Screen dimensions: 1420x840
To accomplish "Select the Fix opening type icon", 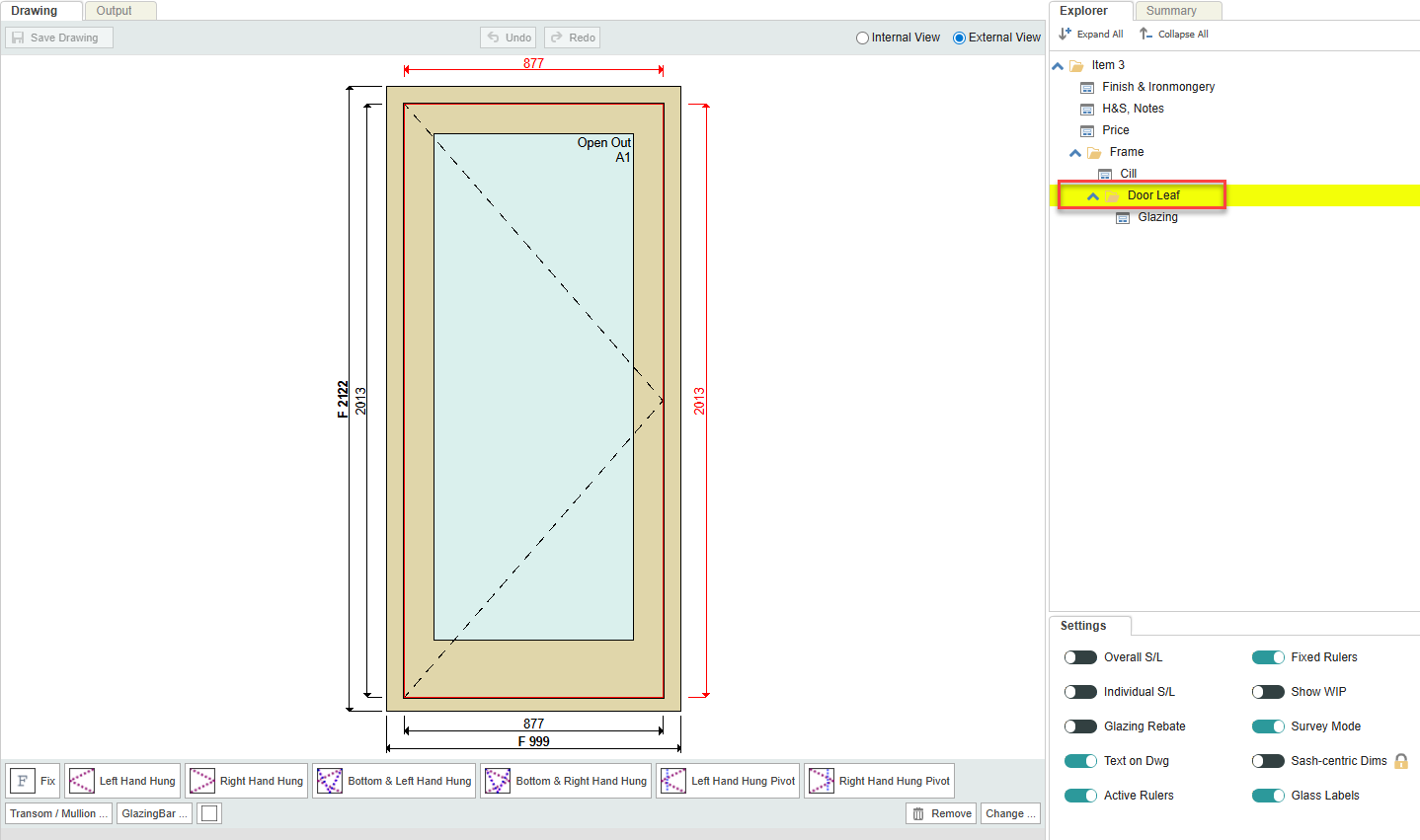I will click(x=23, y=781).
